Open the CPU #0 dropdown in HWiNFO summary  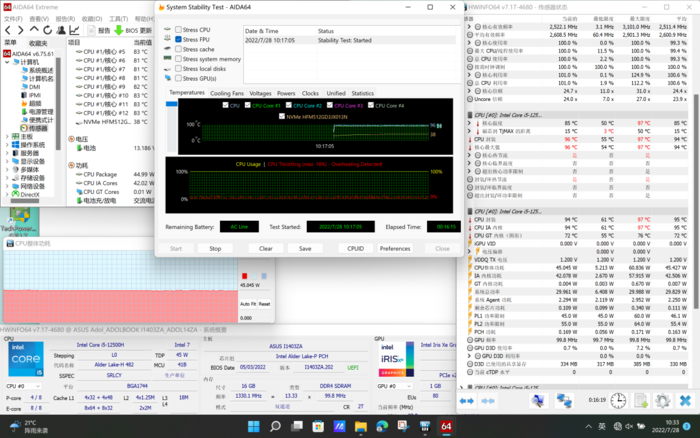(23, 386)
